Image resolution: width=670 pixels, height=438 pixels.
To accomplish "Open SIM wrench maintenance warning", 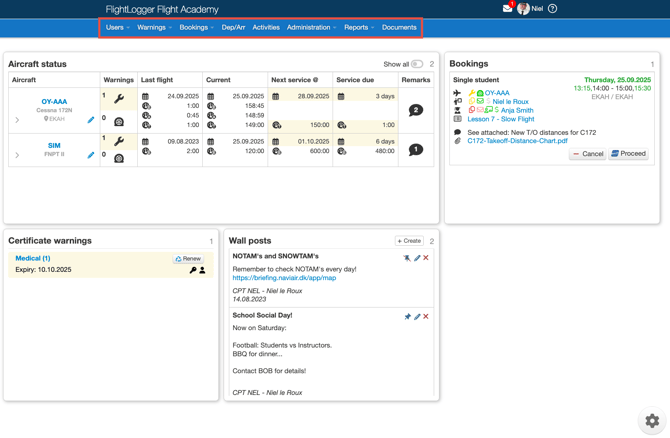I will point(119,141).
